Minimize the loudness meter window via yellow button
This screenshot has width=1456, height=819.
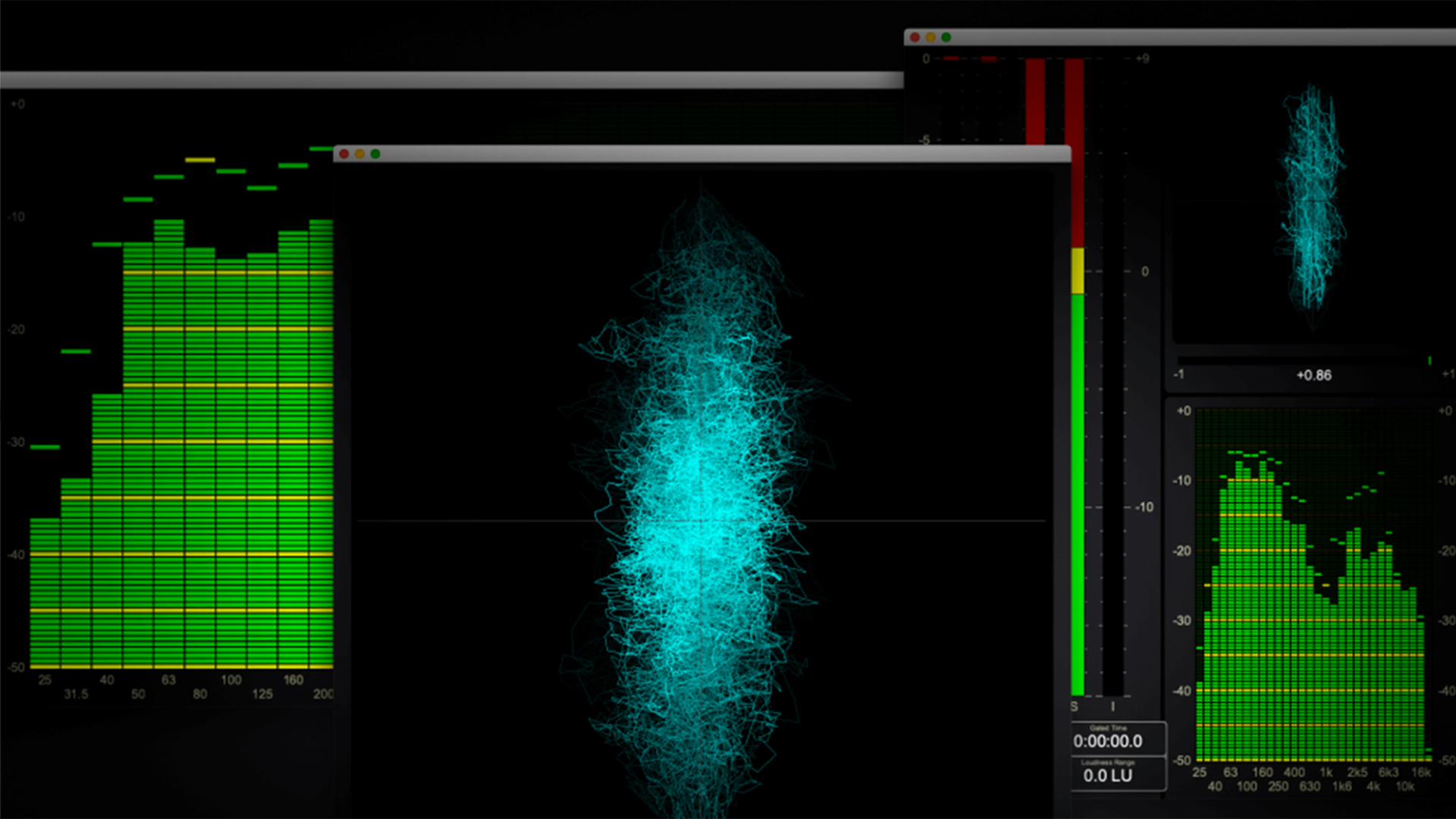(930, 37)
